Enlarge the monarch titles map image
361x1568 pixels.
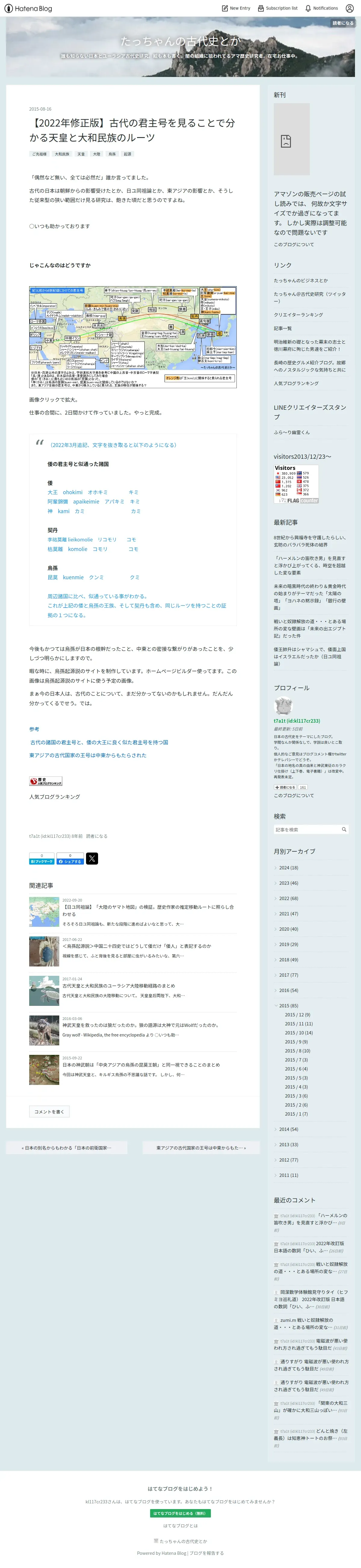point(133,337)
